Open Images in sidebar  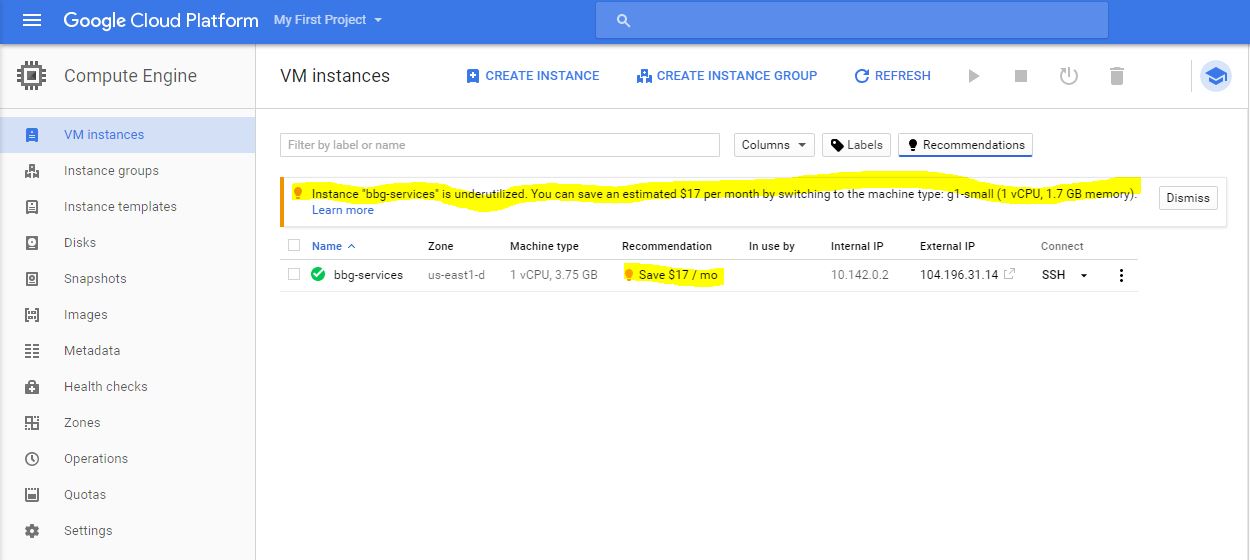tap(127, 315)
